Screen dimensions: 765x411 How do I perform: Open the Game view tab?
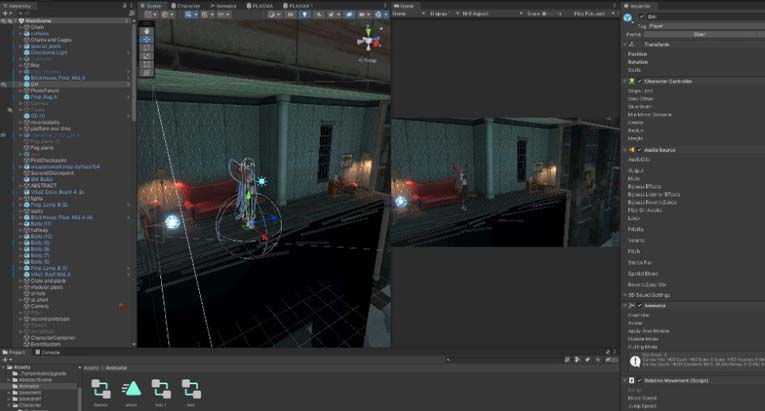click(404, 6)
